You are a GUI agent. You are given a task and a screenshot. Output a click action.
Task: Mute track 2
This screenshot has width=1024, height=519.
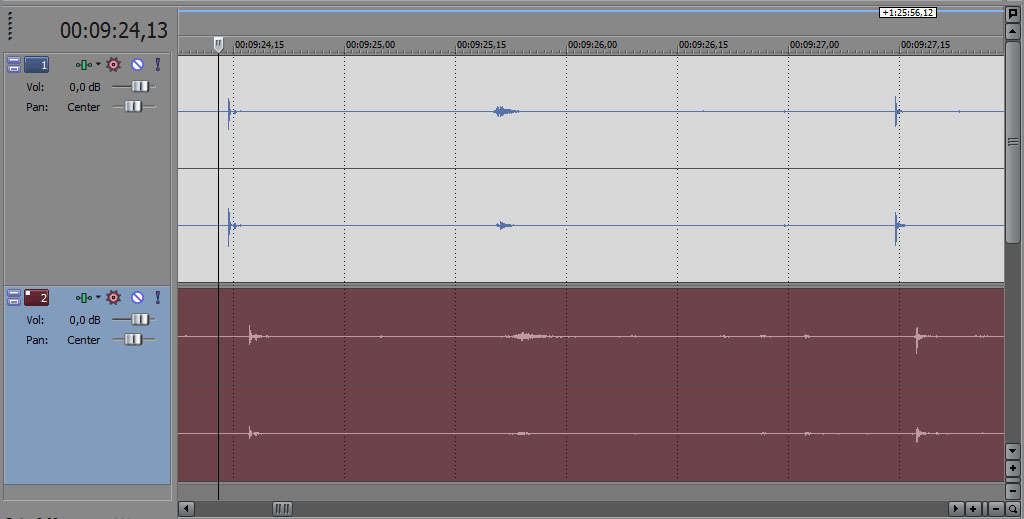[137, 298]
